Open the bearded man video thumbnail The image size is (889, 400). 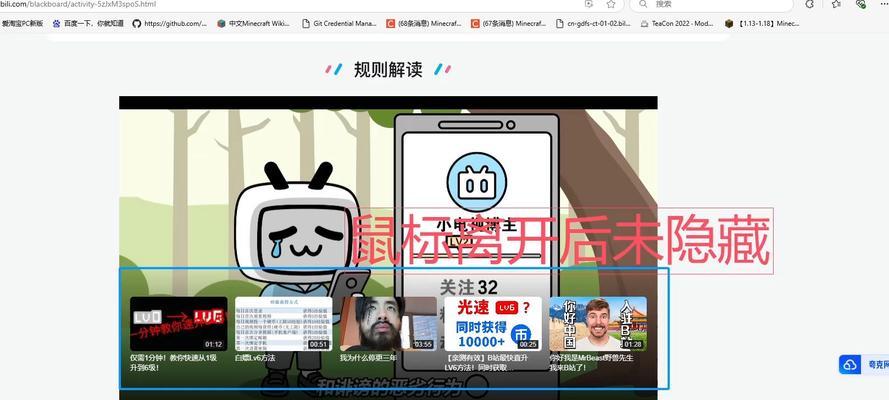click(388, 324)
